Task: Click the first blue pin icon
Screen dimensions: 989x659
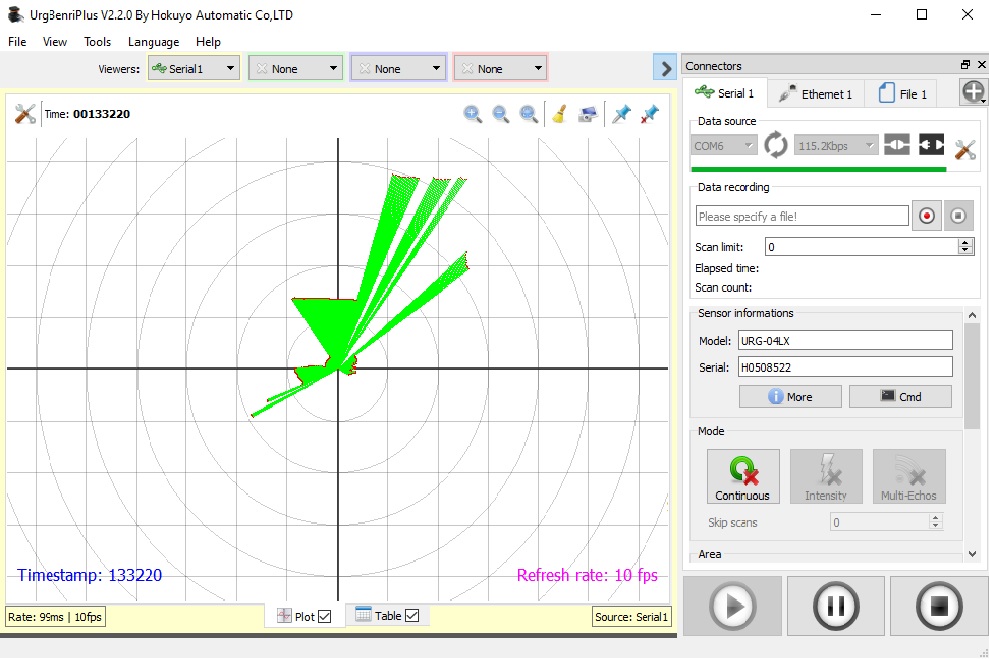Action: point(621,114)
